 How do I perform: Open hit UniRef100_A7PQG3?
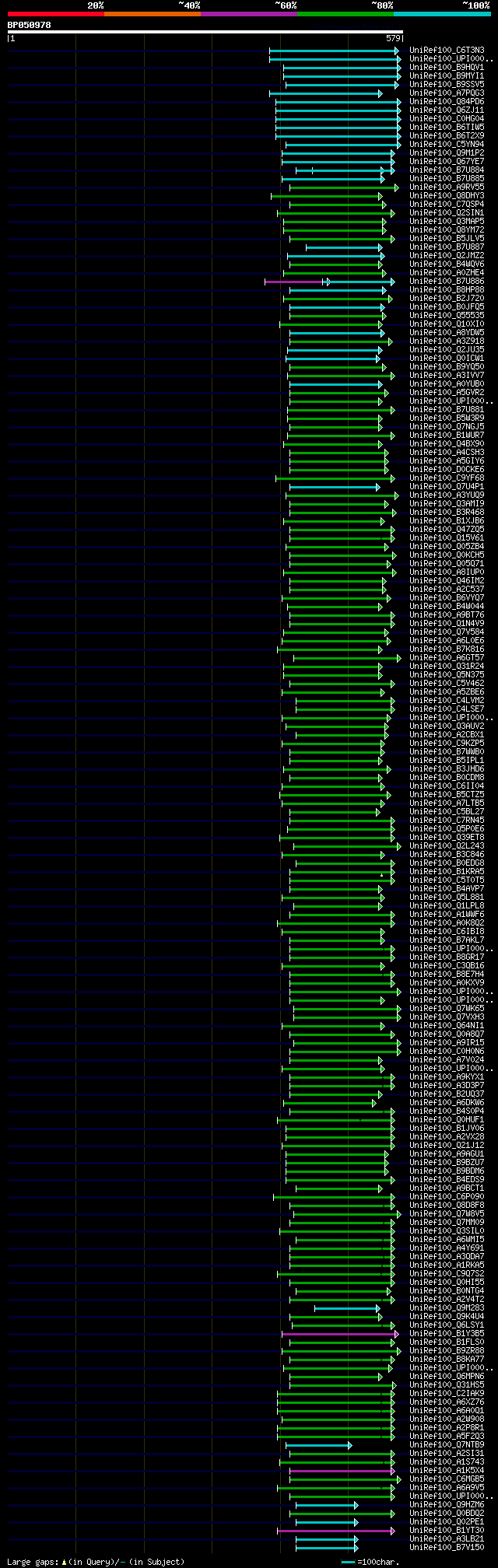click(x=447, y=93)
